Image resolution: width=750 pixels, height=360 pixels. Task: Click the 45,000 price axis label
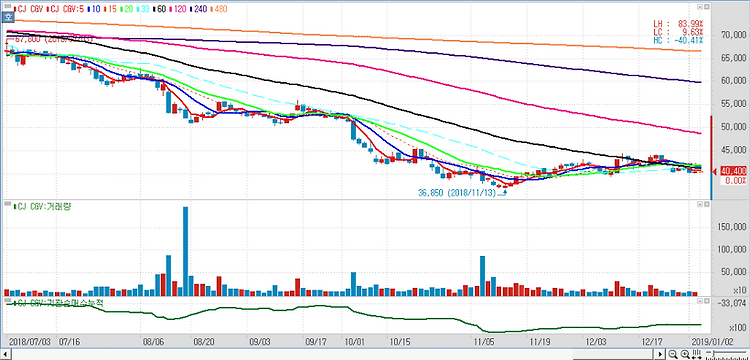733,151
